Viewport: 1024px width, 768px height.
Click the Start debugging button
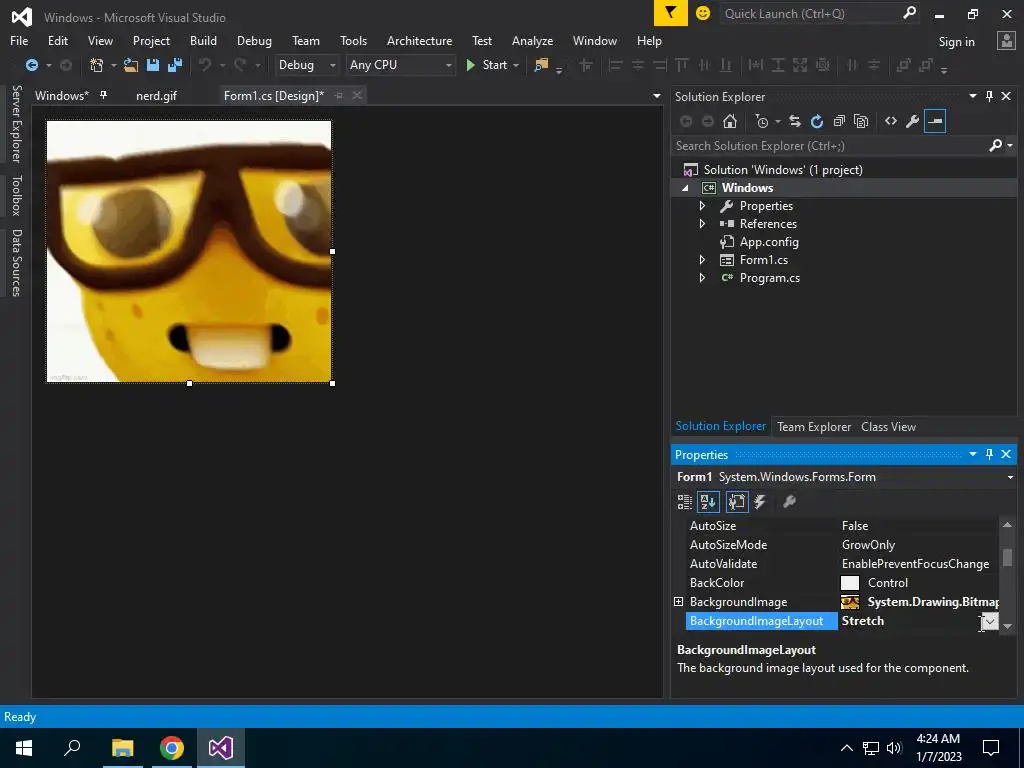[x=488, y=65]
